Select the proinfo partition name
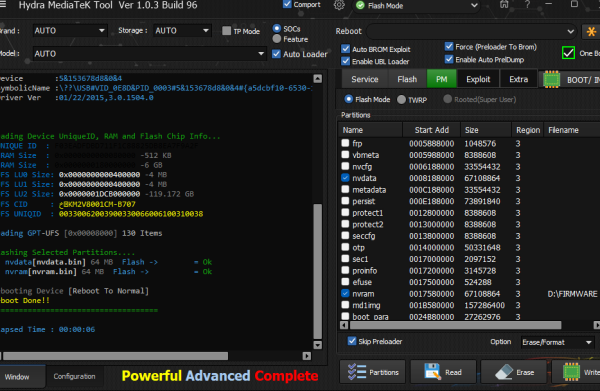The height and width of the screenshot is (391, 600). 365,270
